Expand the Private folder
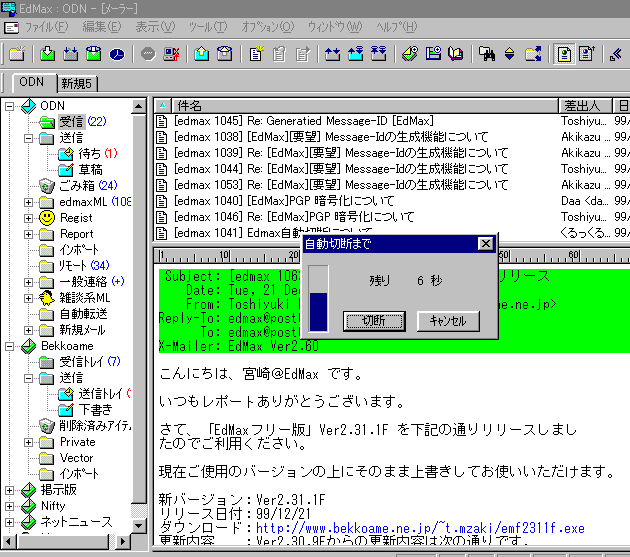Viewport: 630px width, 557px height. 28,442
